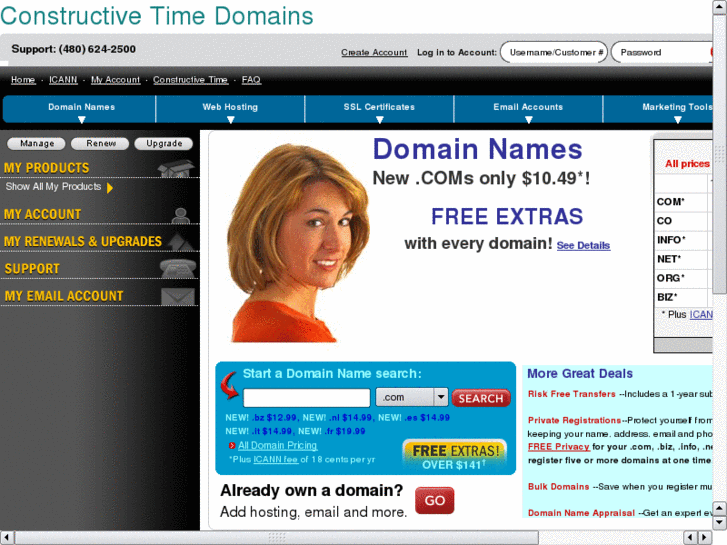Click the vertical scrollbar down arrow at bottom
Viewport: 727px width, 545px height.
pyautogui.click(x=720, y=523)
